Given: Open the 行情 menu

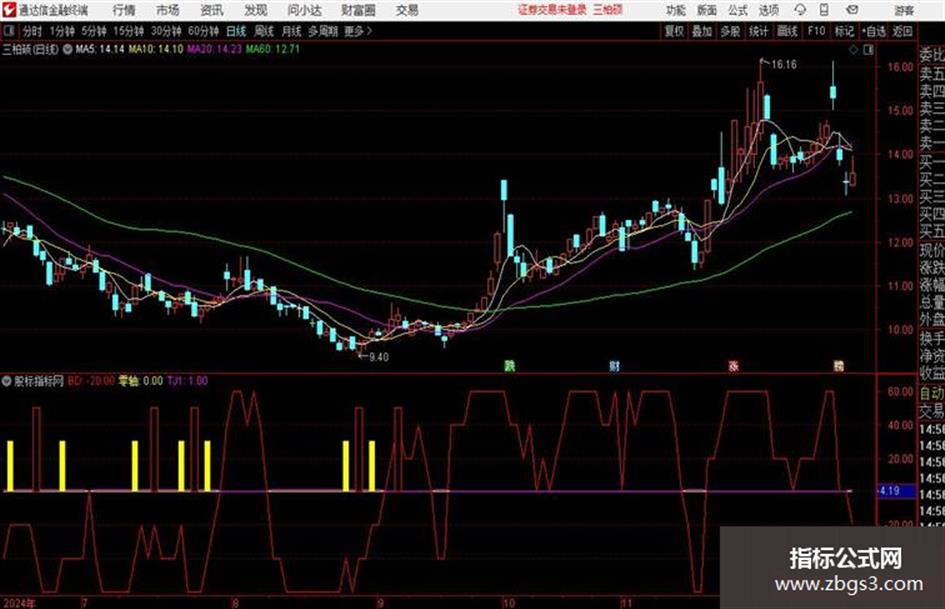Looking at the screenshot, I should (x=124, y=10).
